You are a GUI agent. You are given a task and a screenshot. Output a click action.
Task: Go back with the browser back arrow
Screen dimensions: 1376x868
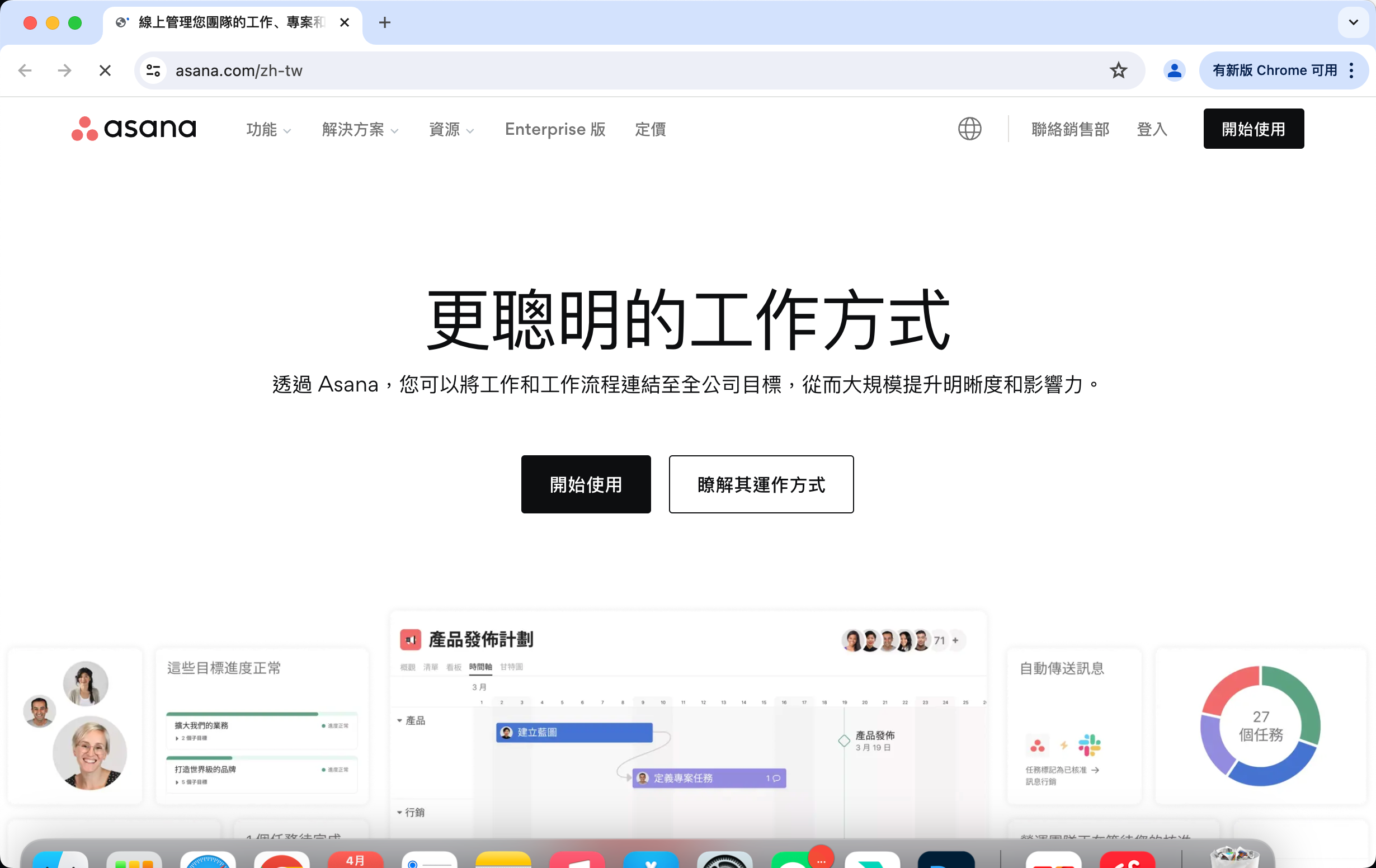(25, 70)
